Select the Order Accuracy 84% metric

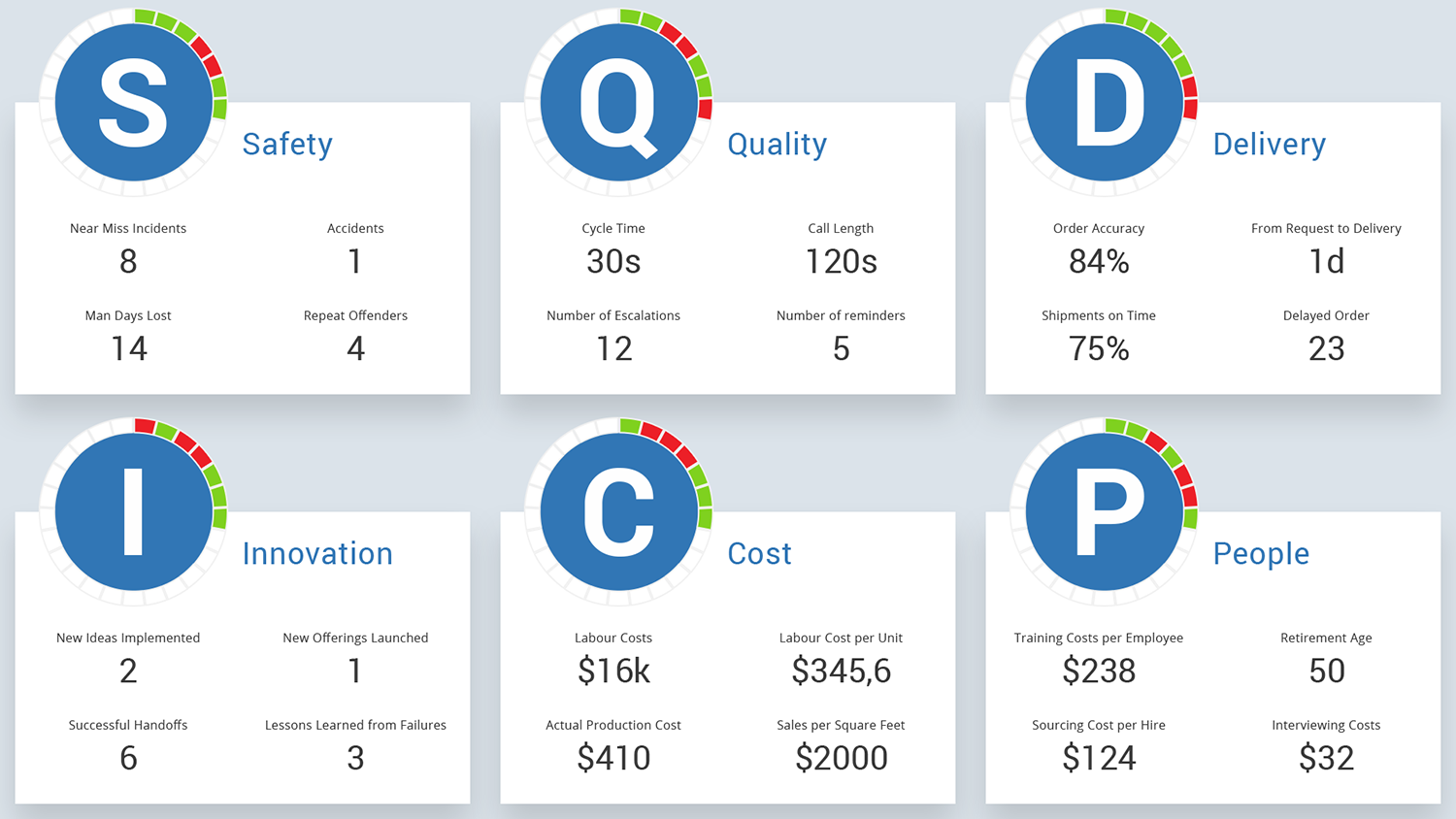(x=1099, y=261)
